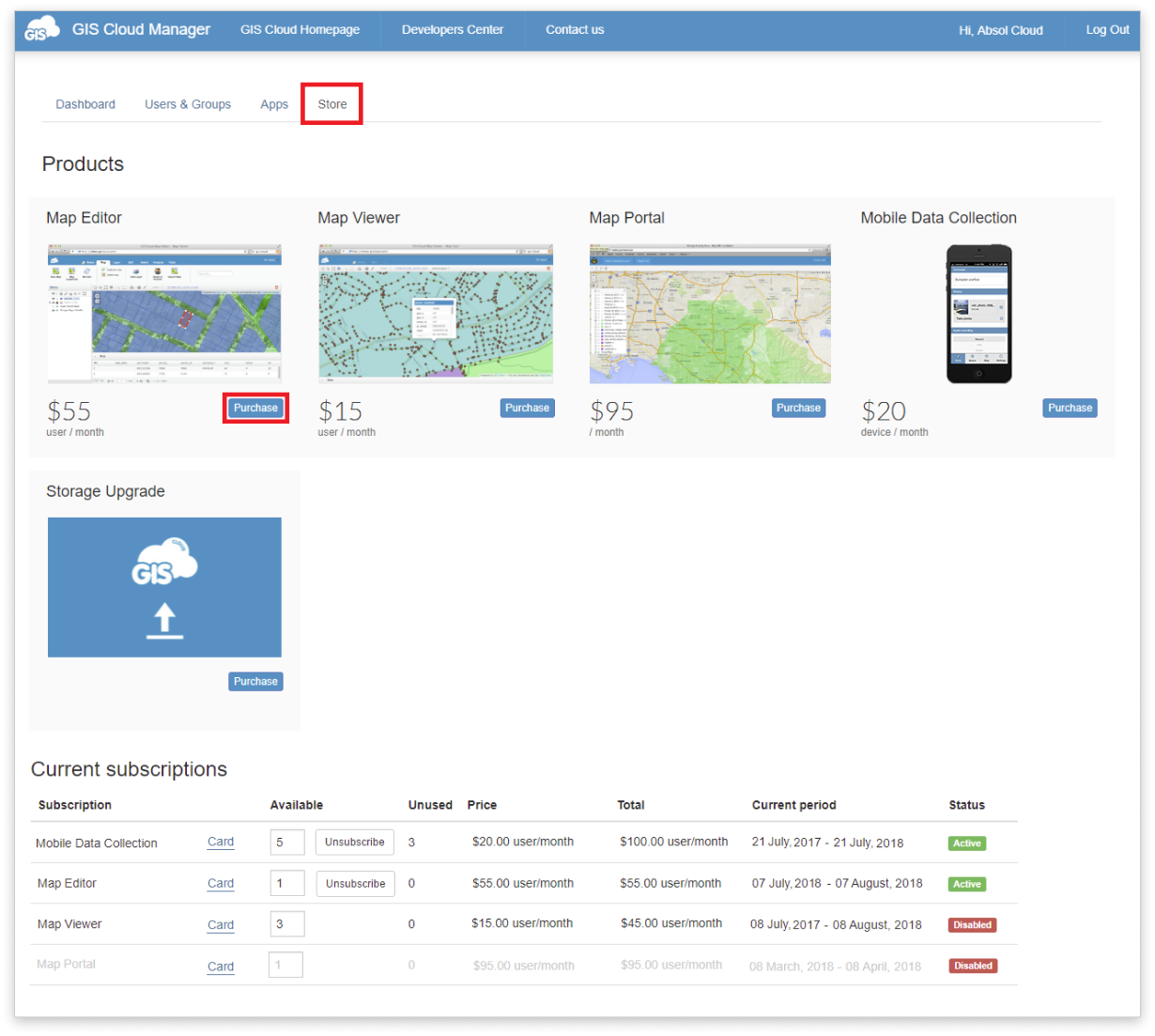Purchase the Map Portal product
The height and width of the screenshot is (1036, 1155).
(x=798, y=408)
